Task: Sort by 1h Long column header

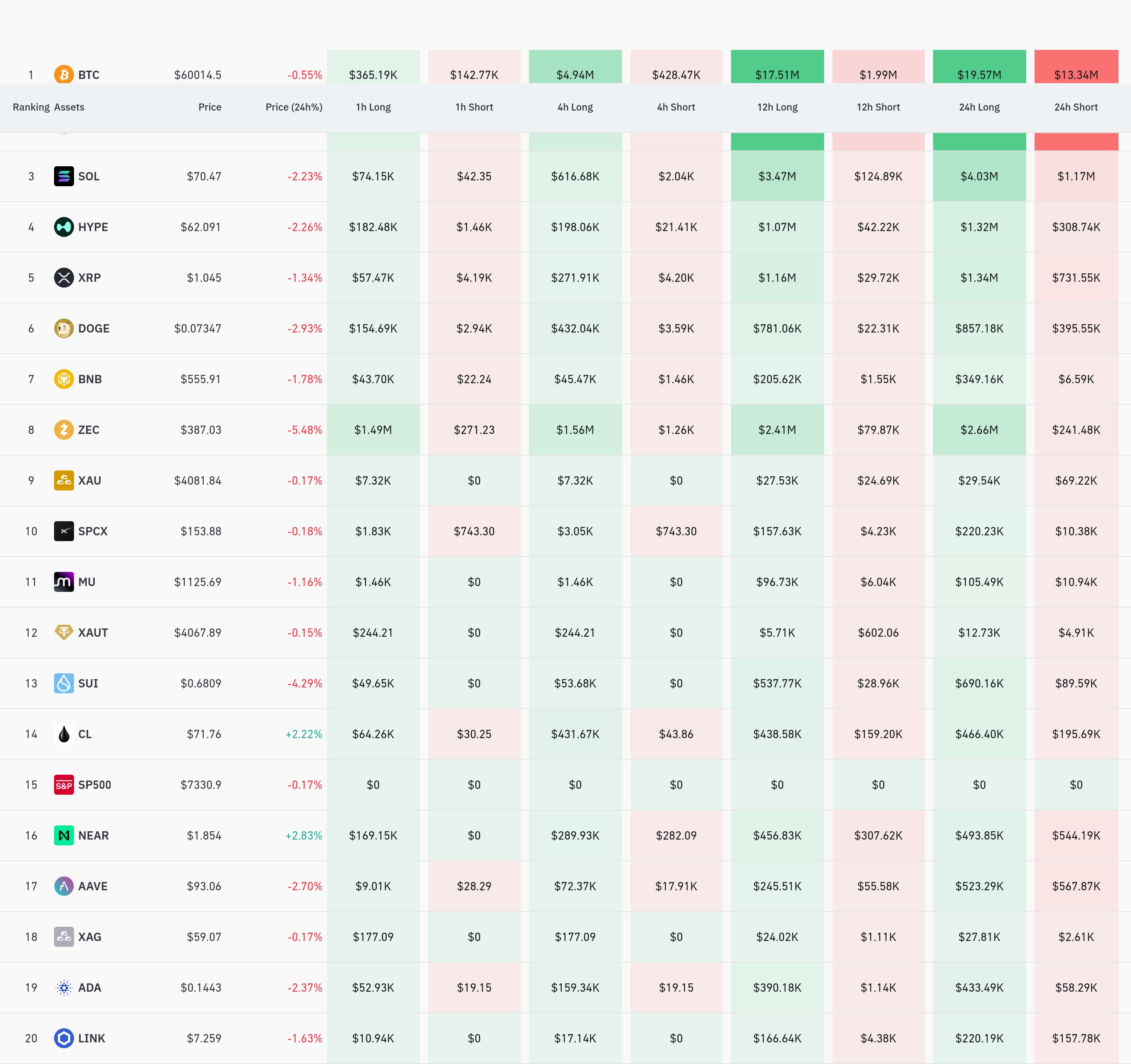Action: (373, 107)
